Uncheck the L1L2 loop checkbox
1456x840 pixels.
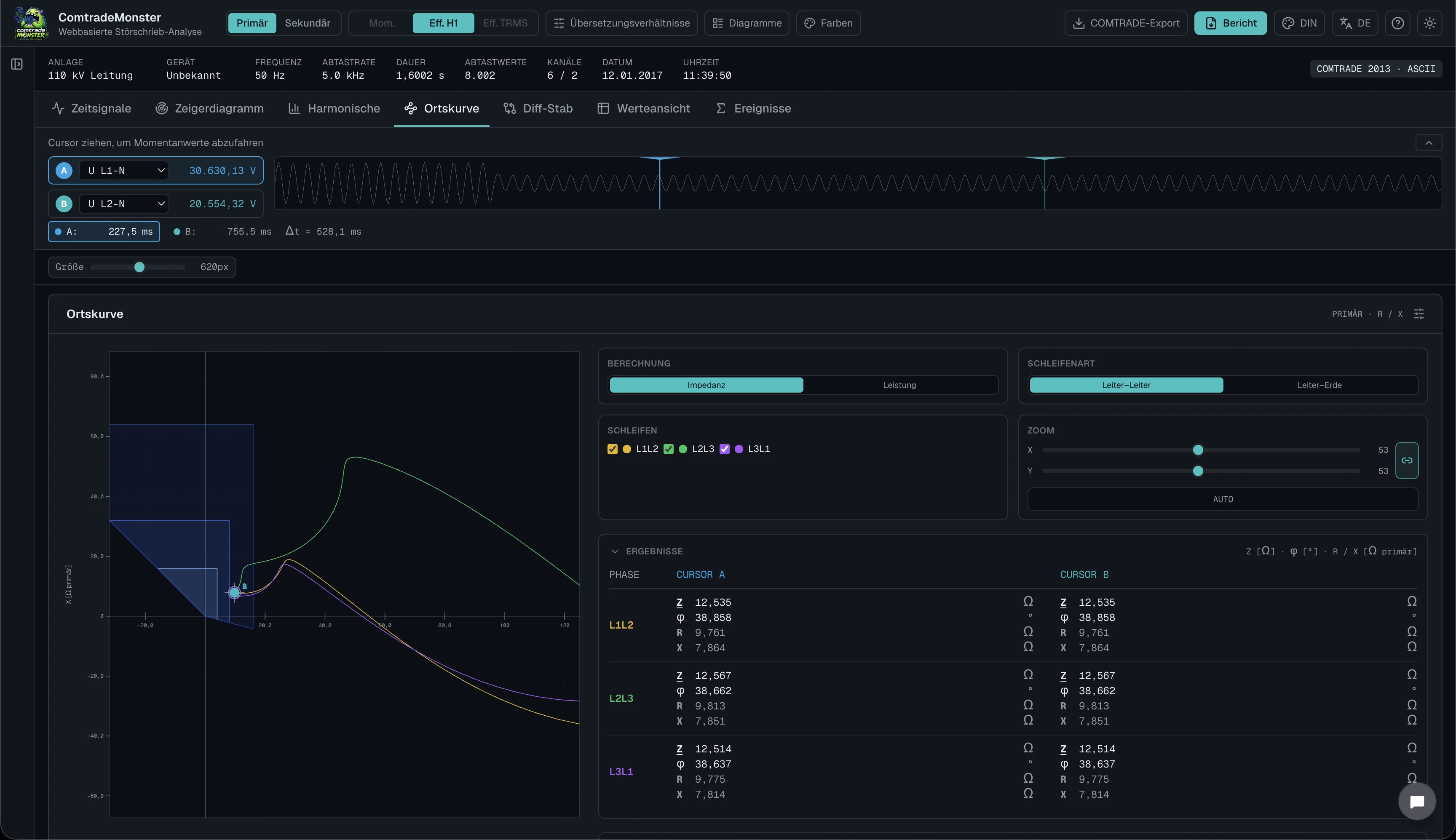coord(613,449)
